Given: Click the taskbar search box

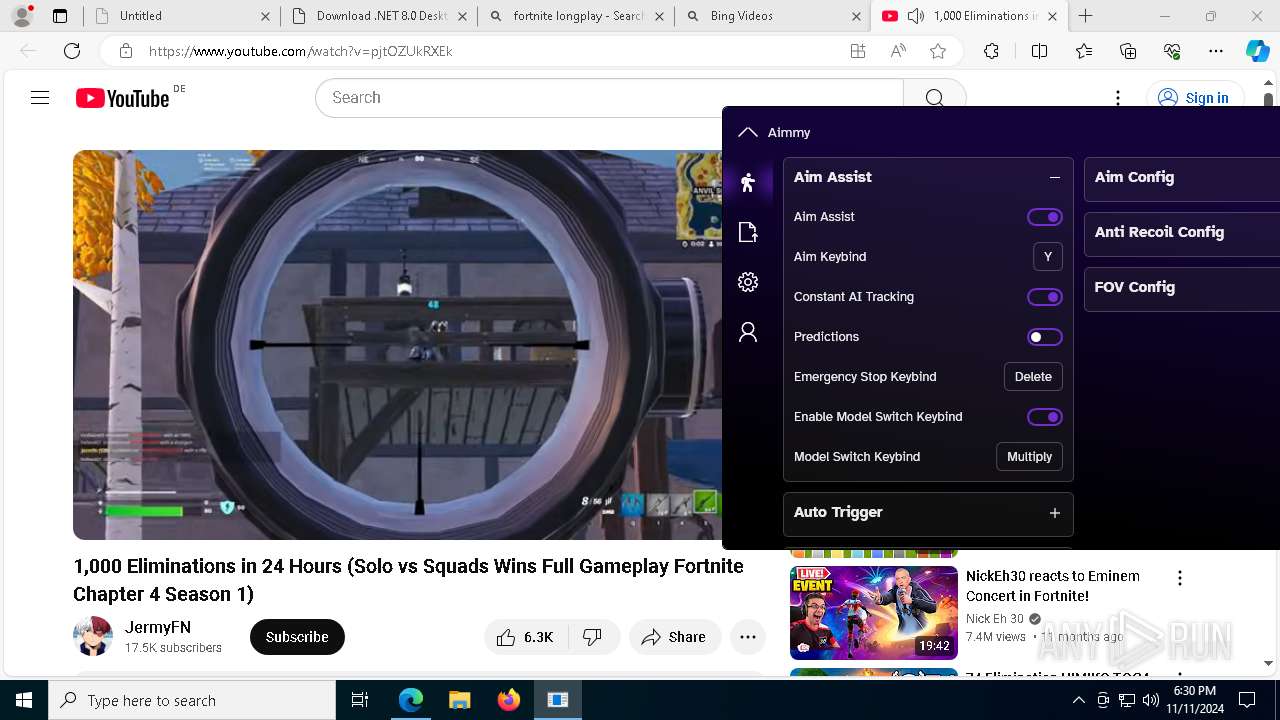Looking at the screenshot, I should point(192,700).
